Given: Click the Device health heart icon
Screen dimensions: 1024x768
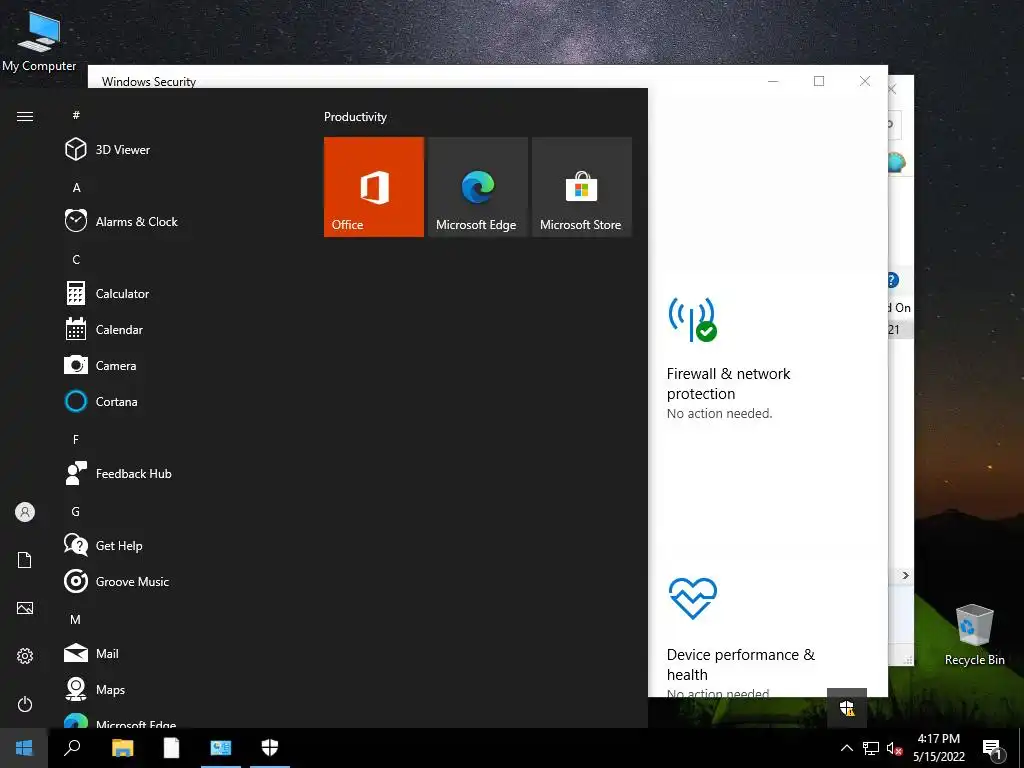Looking at the screenshot, I should click(x=692, y=598).
